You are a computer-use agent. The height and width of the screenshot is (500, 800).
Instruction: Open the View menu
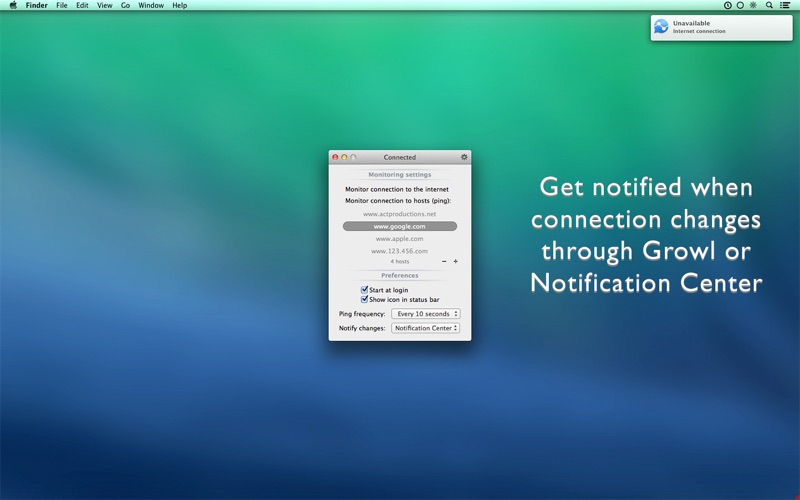pos(105,5)
